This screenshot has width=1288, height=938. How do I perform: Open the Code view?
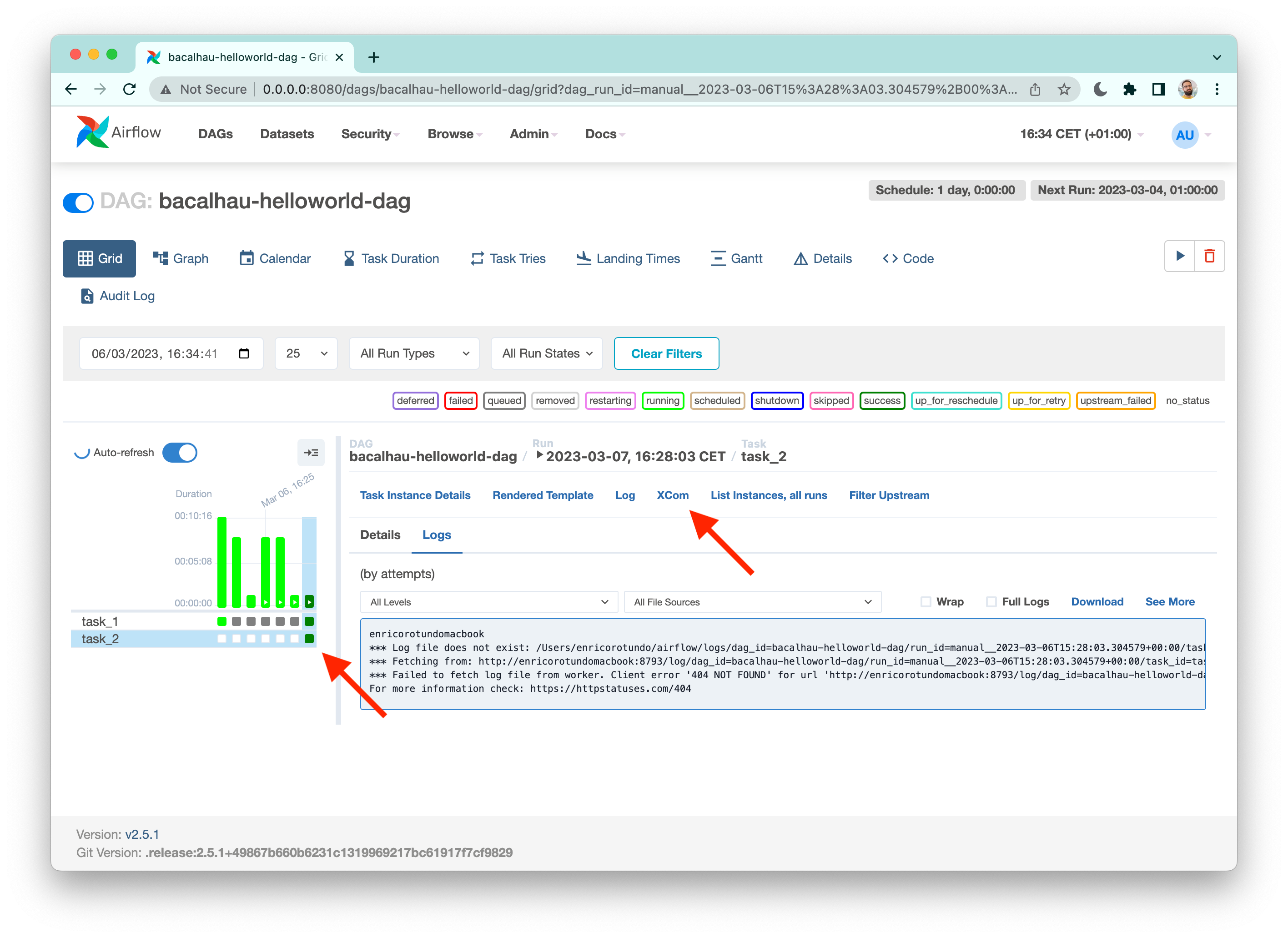click(908, 258)
